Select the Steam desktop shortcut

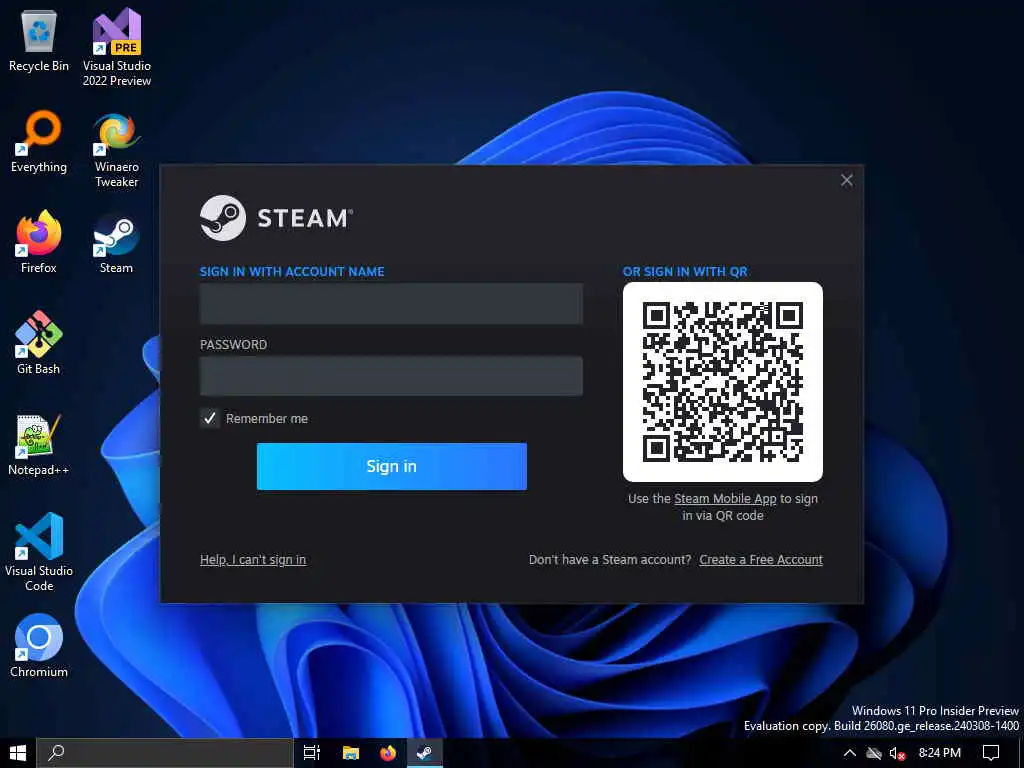coord(116,243)
